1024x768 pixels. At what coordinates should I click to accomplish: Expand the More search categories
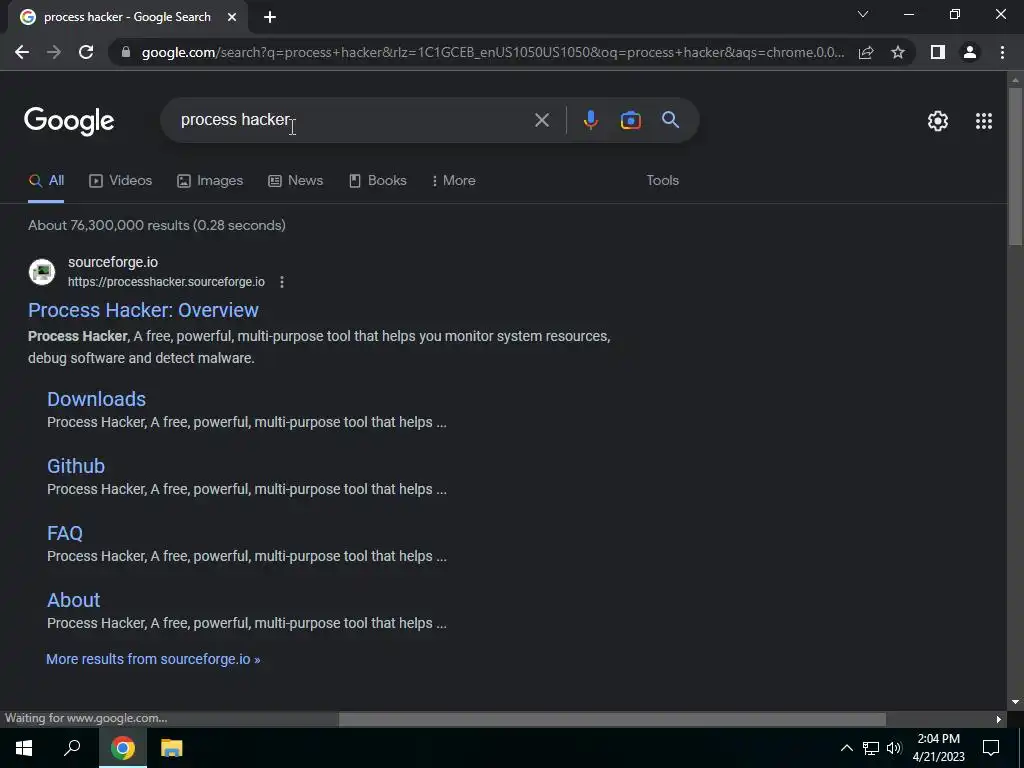pyautogui.click(x=453, y=180)
